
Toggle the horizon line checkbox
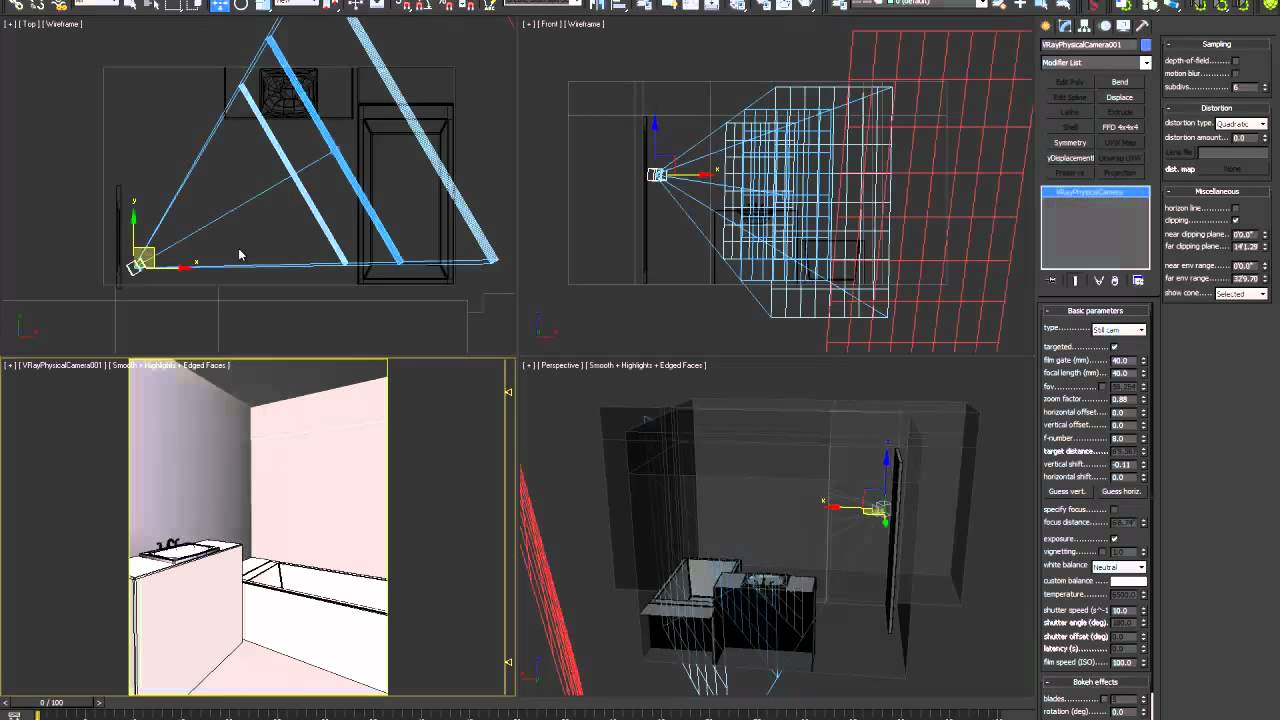pos(1236,208)
